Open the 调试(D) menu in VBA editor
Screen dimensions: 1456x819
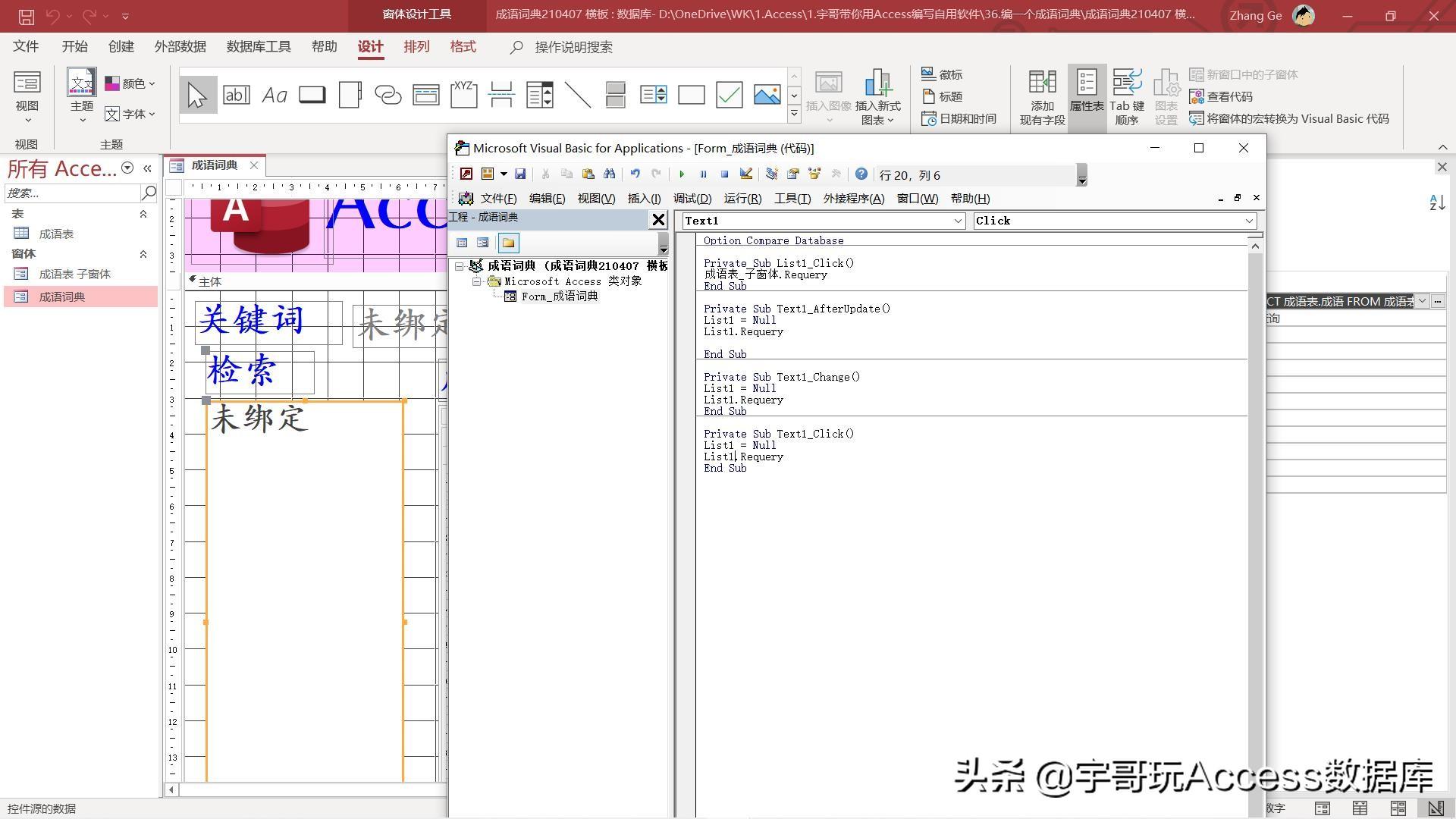click(692, 199)
